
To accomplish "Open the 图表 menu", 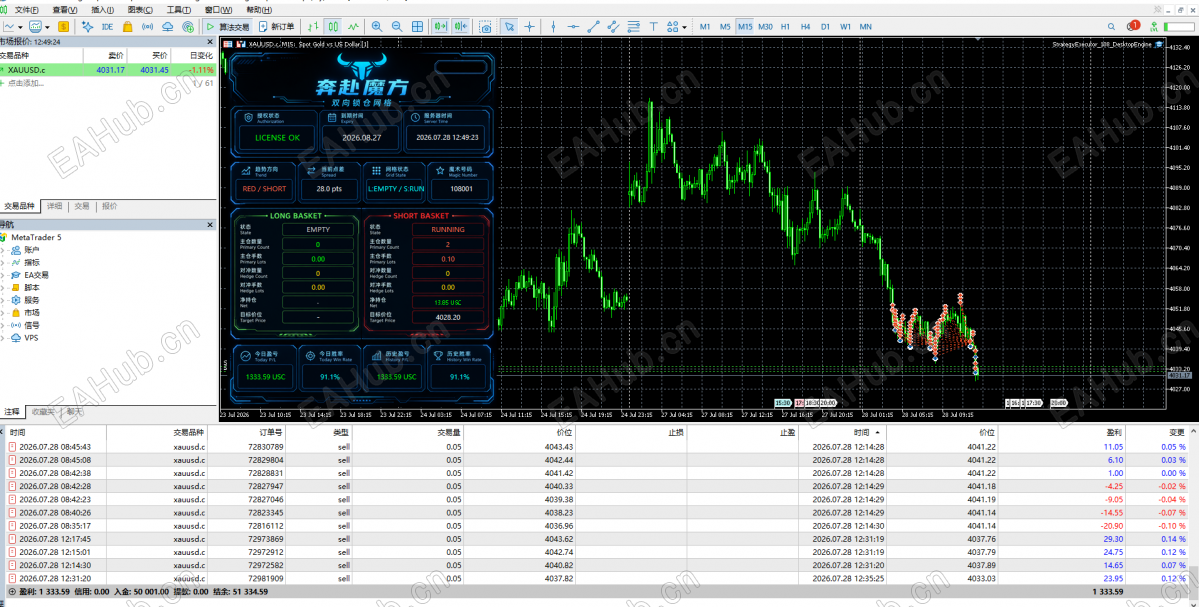I will click(140, 10).
